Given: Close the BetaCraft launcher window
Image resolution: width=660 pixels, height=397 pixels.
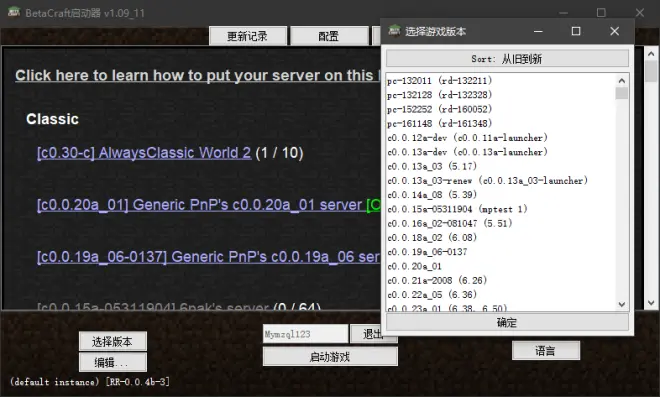Looking at the screenshot, I should click(640, 13).
